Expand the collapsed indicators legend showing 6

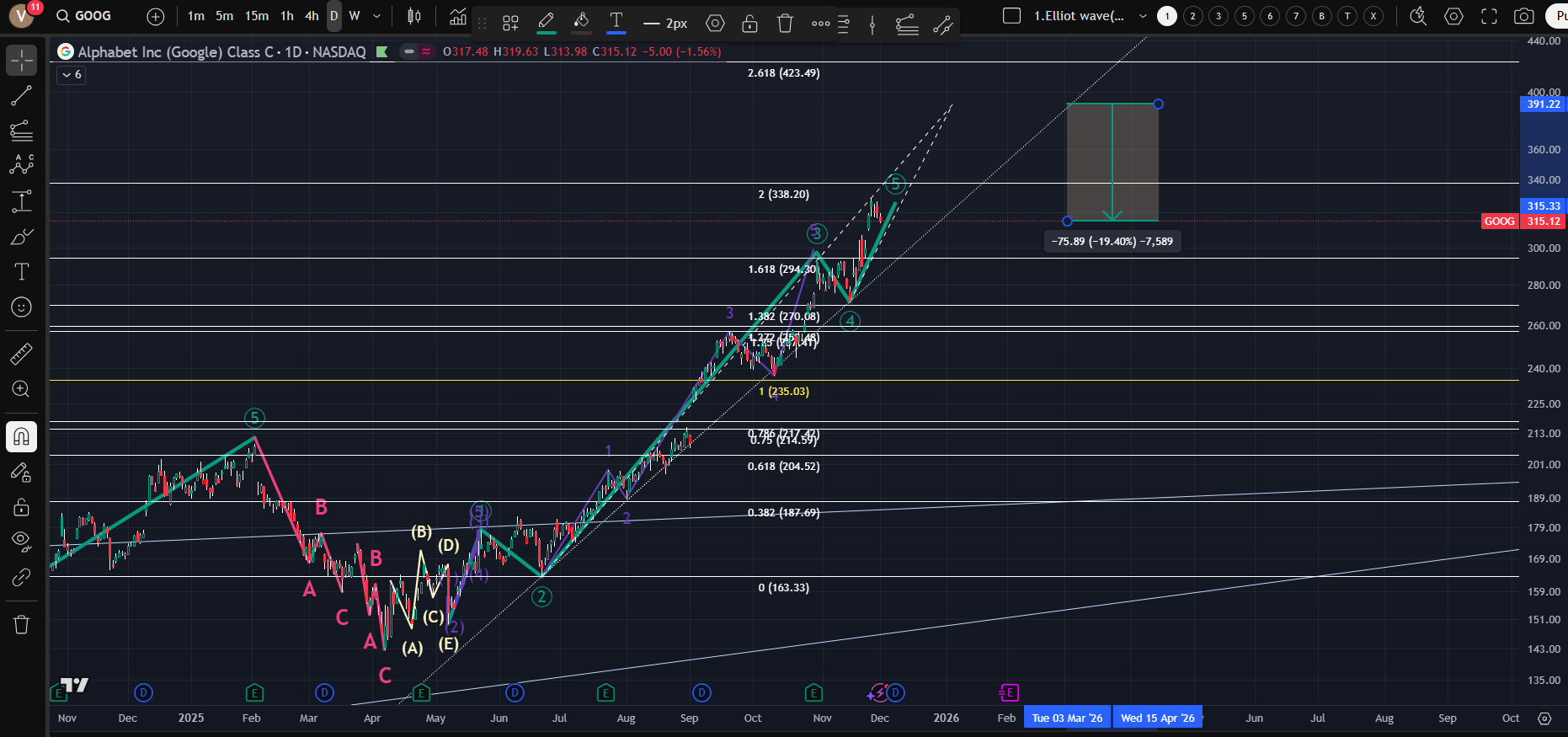72,75
